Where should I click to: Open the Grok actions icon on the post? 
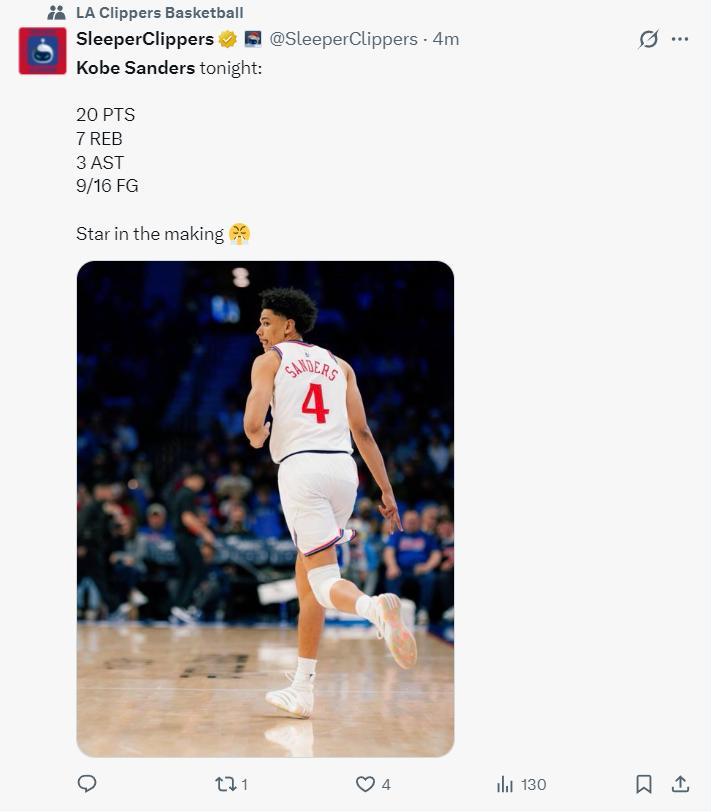pyautogui.click(x=648, y=39)
